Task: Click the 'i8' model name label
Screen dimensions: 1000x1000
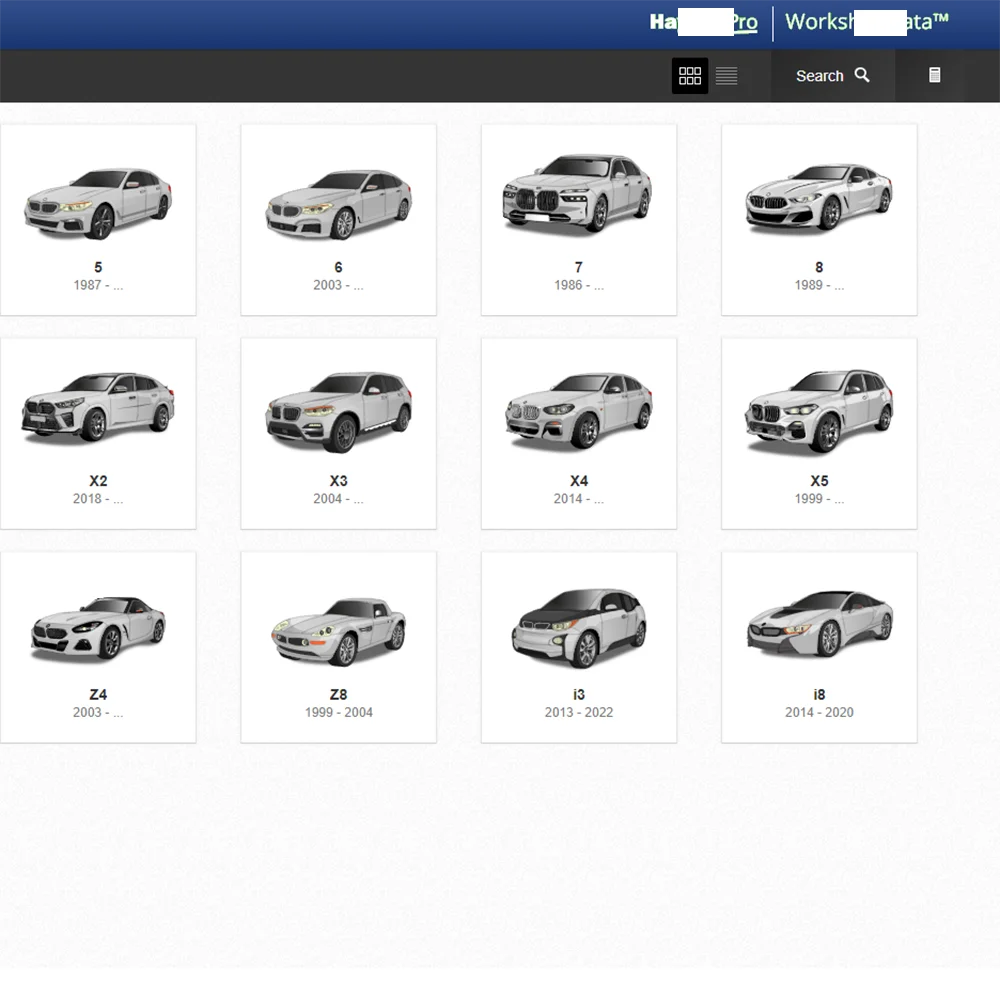Action: (x=820, y=695)
